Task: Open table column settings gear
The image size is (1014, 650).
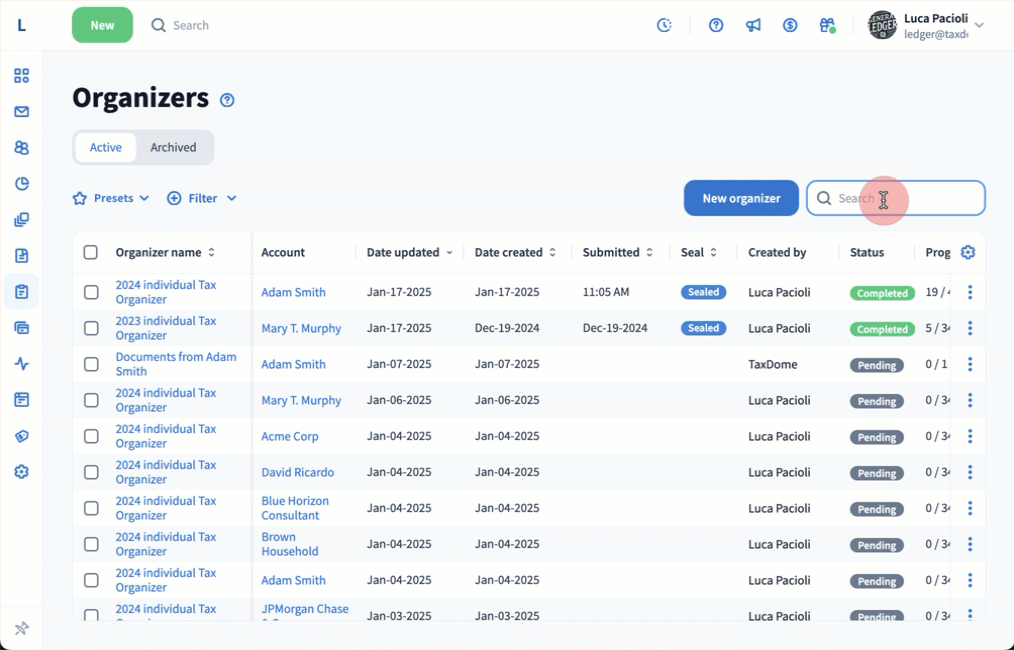Action: point(967,252)
